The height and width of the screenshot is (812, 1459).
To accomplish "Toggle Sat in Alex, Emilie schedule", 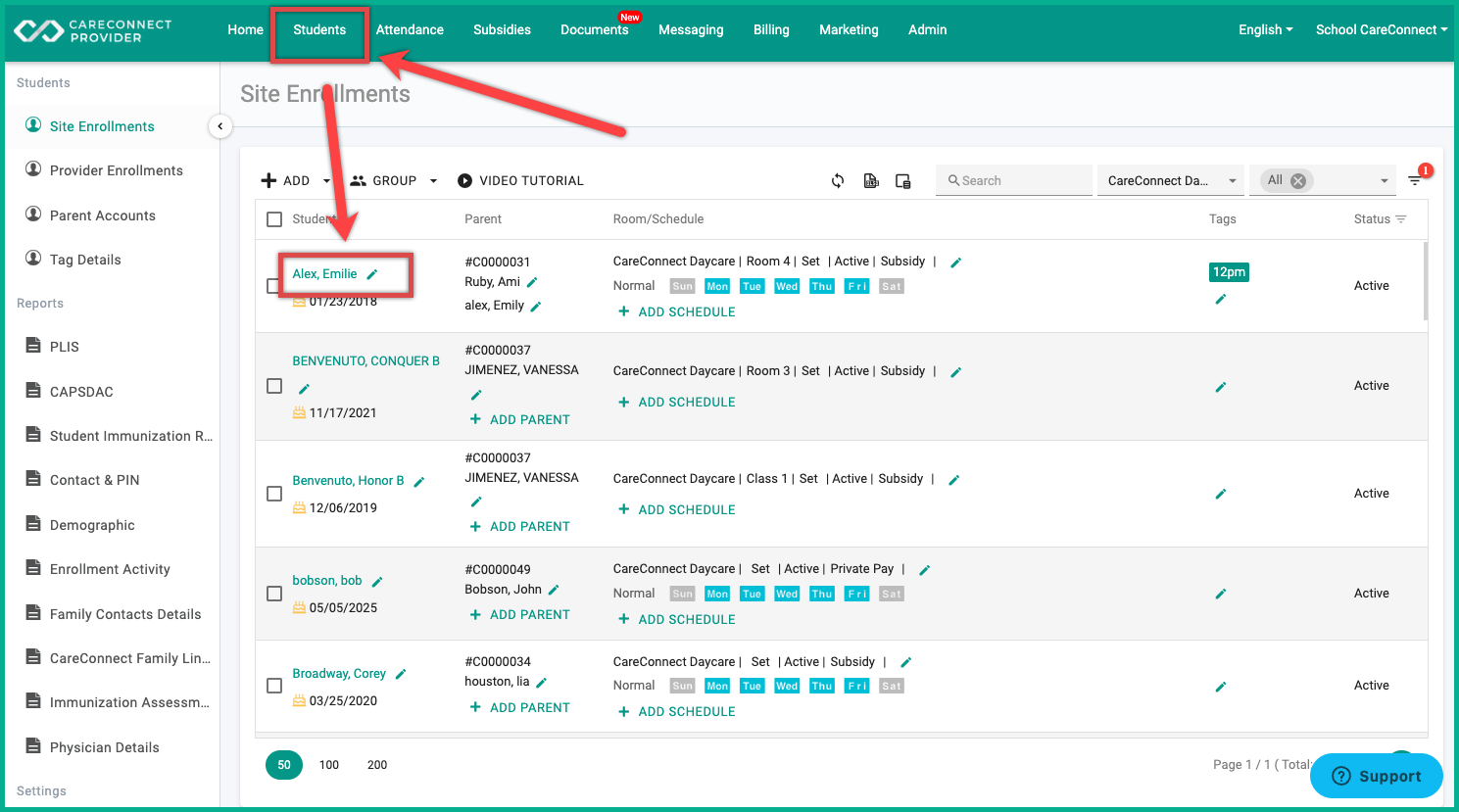I will pyautogui.click(x=892, y=287).
